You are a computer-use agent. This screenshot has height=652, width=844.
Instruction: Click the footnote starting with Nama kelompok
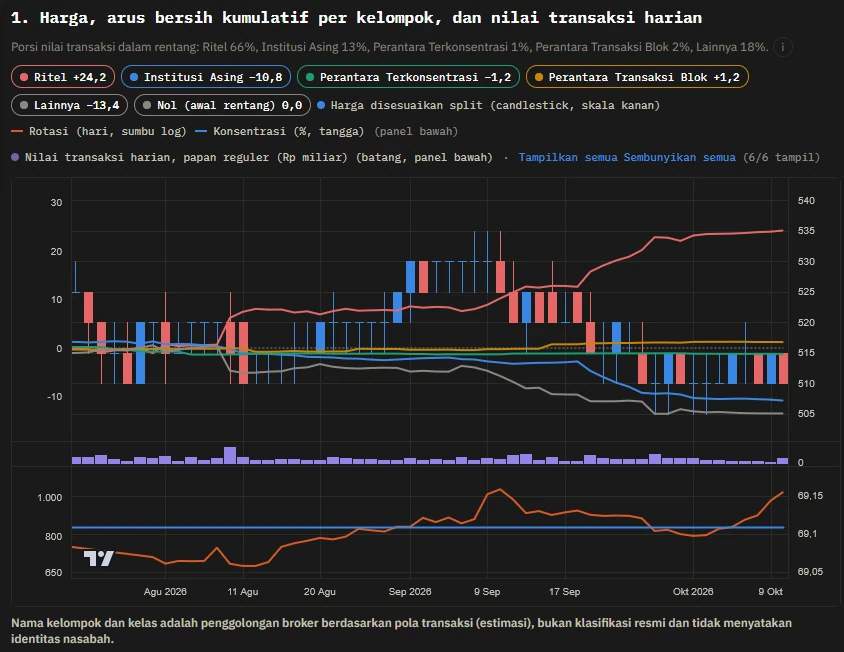402,631
